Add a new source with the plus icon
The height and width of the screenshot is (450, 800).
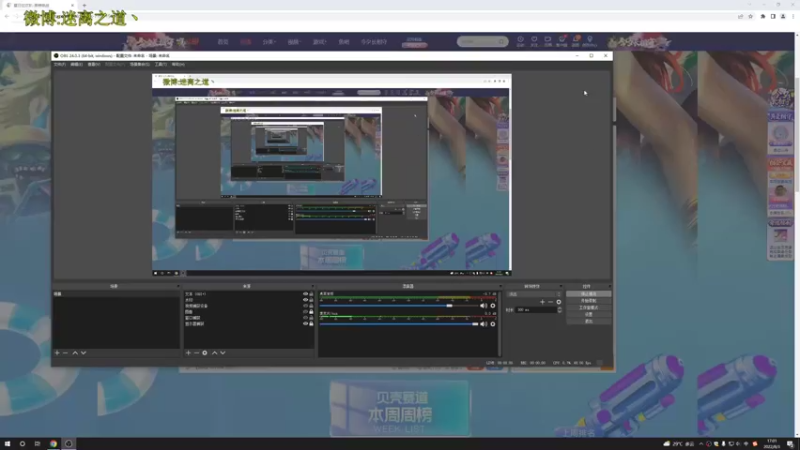188,353
